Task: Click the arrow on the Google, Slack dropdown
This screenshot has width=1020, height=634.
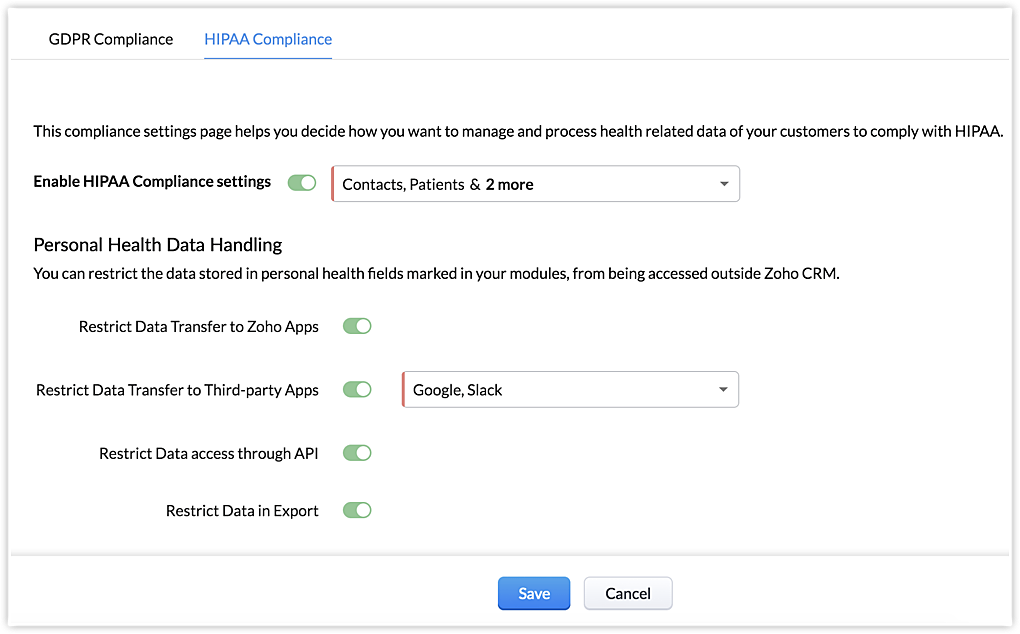Action: click(x=723, y=390)
